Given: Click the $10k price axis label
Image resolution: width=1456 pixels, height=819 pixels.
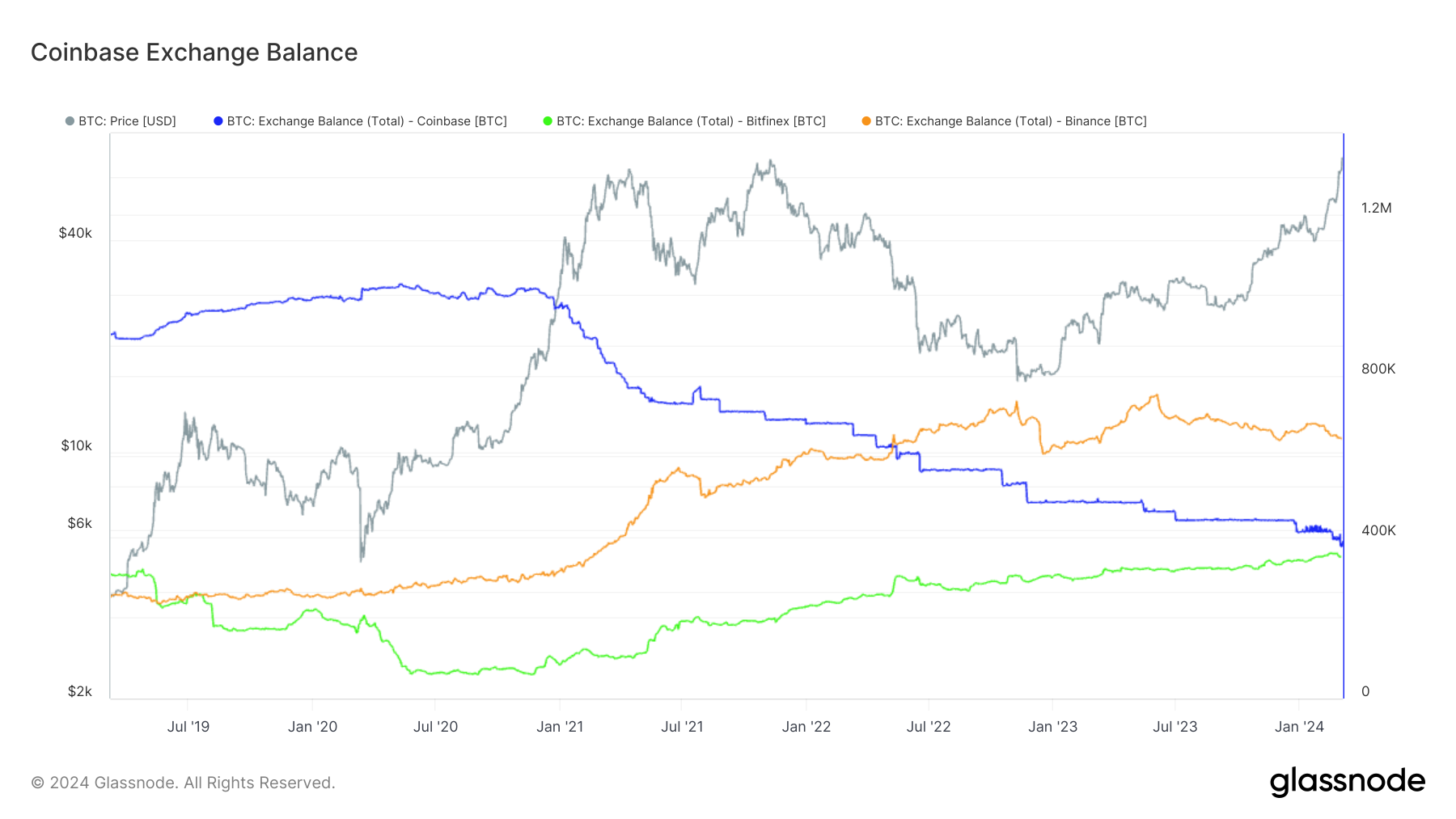Looking at the screenshot, I should click(76, 446).
